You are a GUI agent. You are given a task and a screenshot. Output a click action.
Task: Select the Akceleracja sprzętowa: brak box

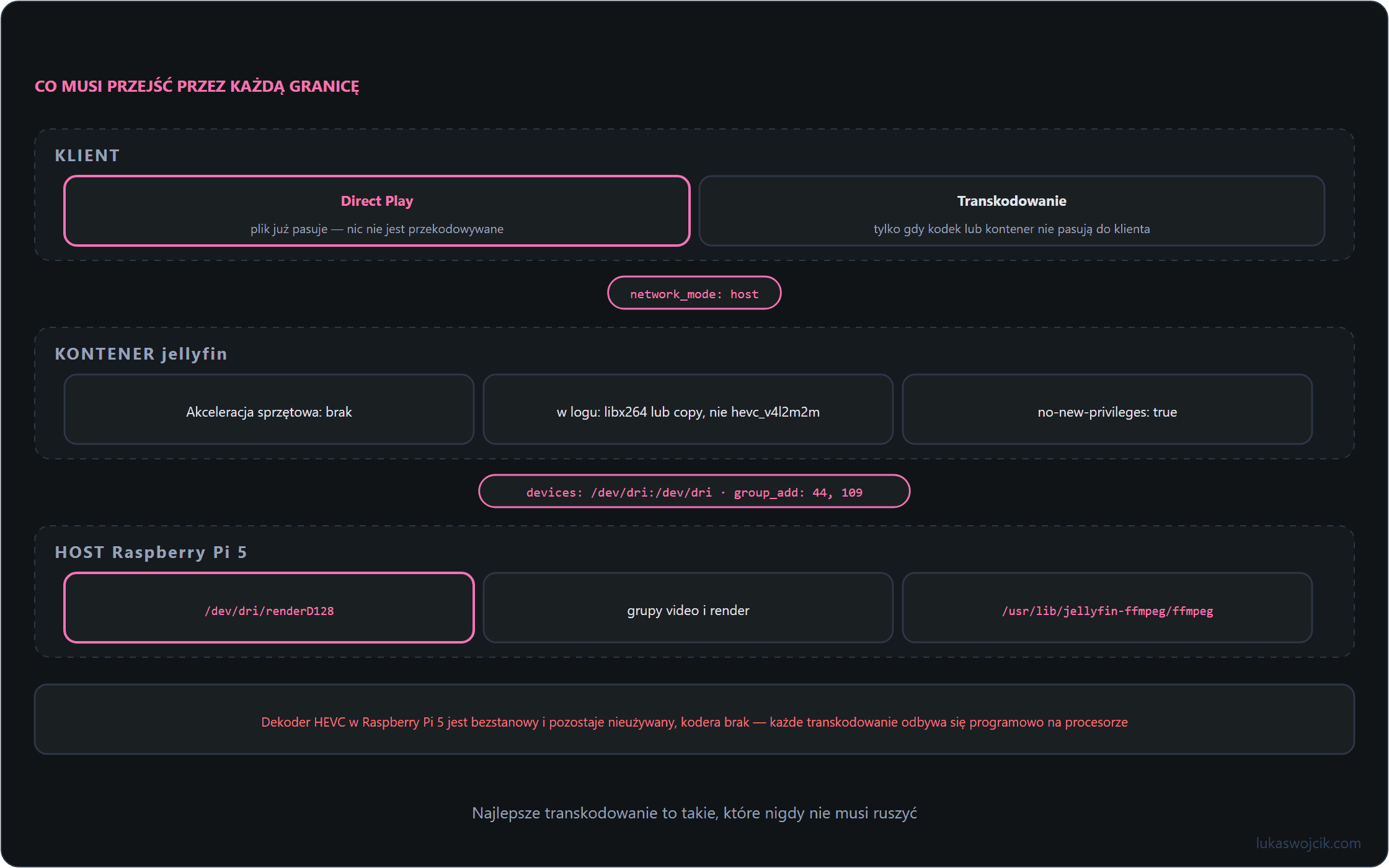coord(269,409)
